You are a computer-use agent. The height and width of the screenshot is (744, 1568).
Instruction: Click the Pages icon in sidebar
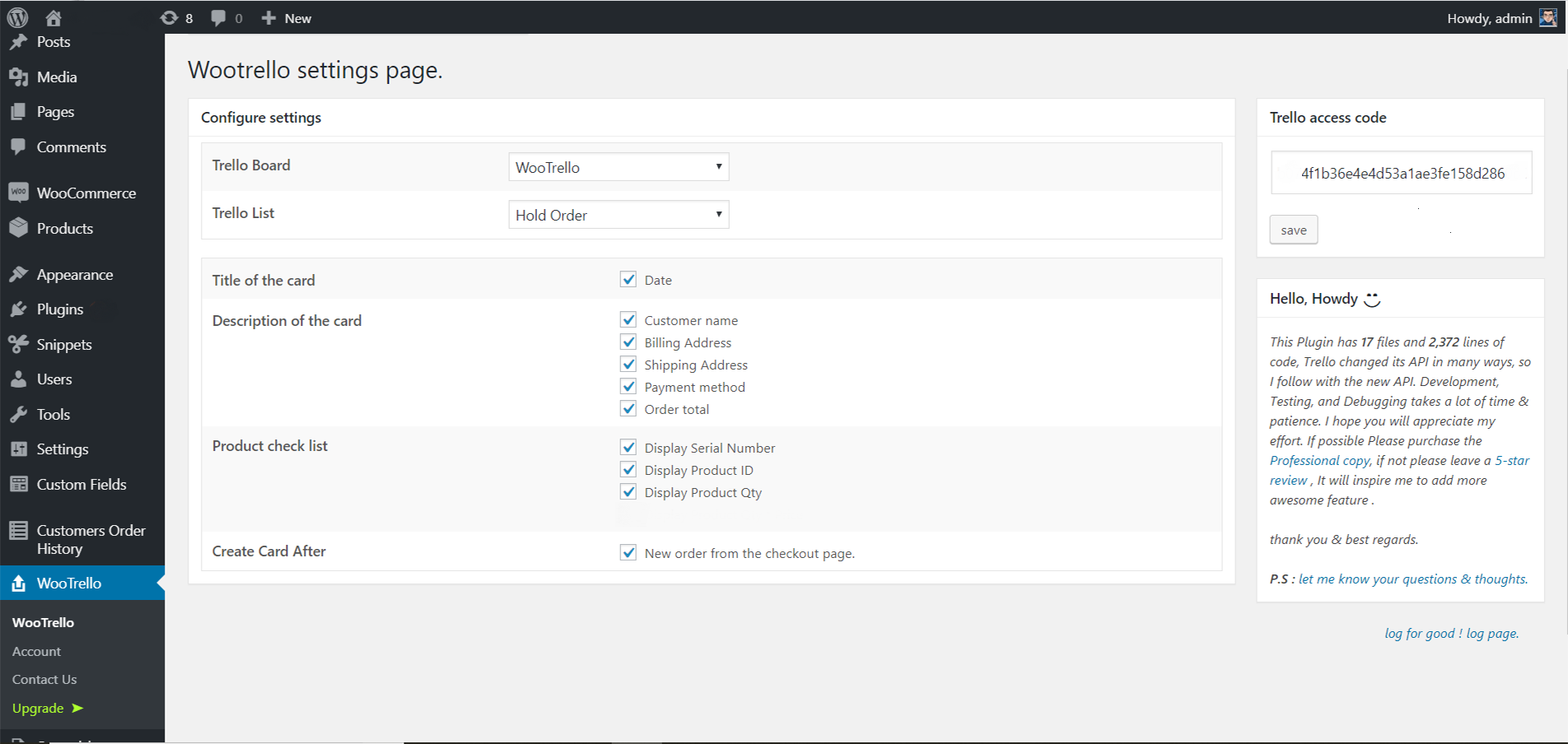(x=18, y=112)
